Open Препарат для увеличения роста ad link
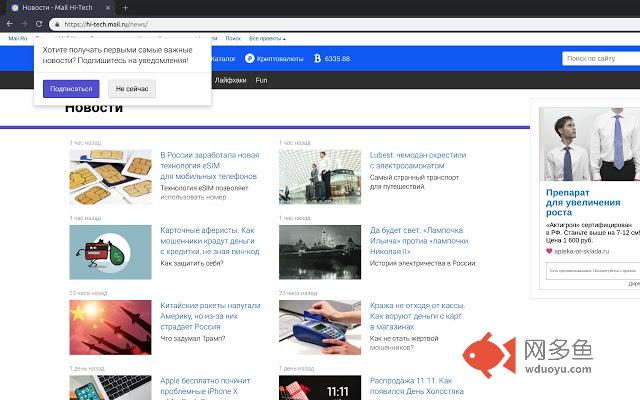The height and width of the screenshot is (400, 640). [583, 202]
